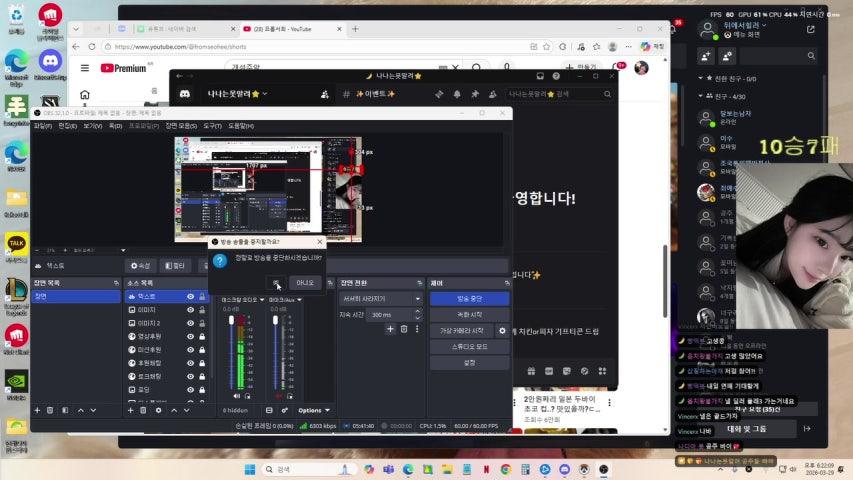Image resolution: width=853 pixels, height=480 pixels.
Task: Remove the selected source with the trash icon
Action: point(143,410)
